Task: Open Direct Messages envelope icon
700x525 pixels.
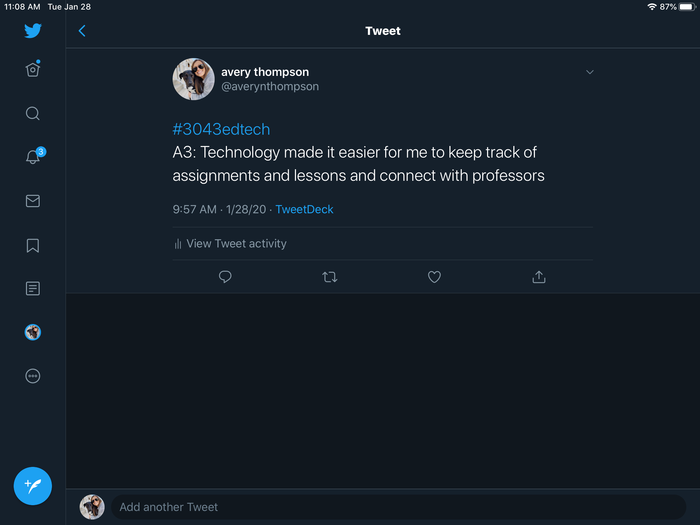Action: pyautogui.click(x=33, y=201)
